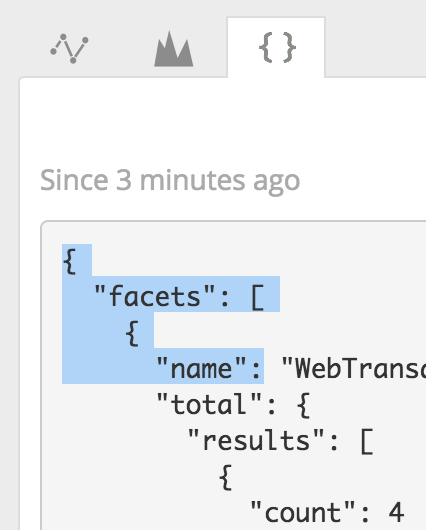Click the empty gray area right of "facets" line
This screenshot has height=530, width=426.
[352, 296]
